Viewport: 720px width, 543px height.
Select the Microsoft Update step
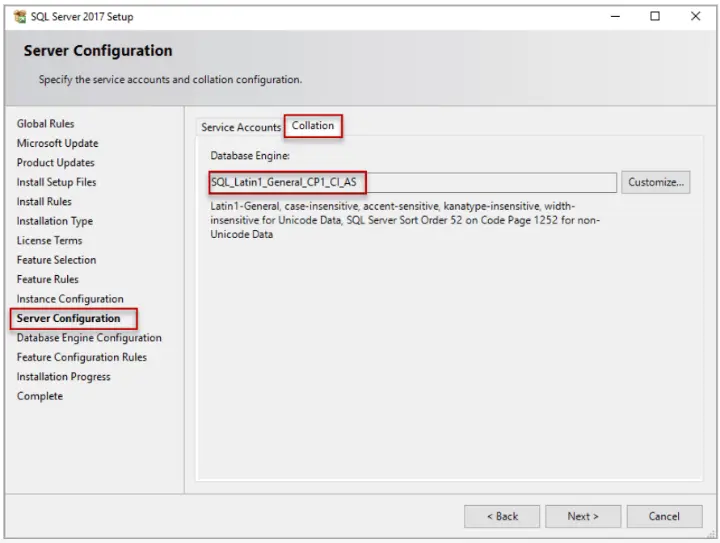click(57, 143)
